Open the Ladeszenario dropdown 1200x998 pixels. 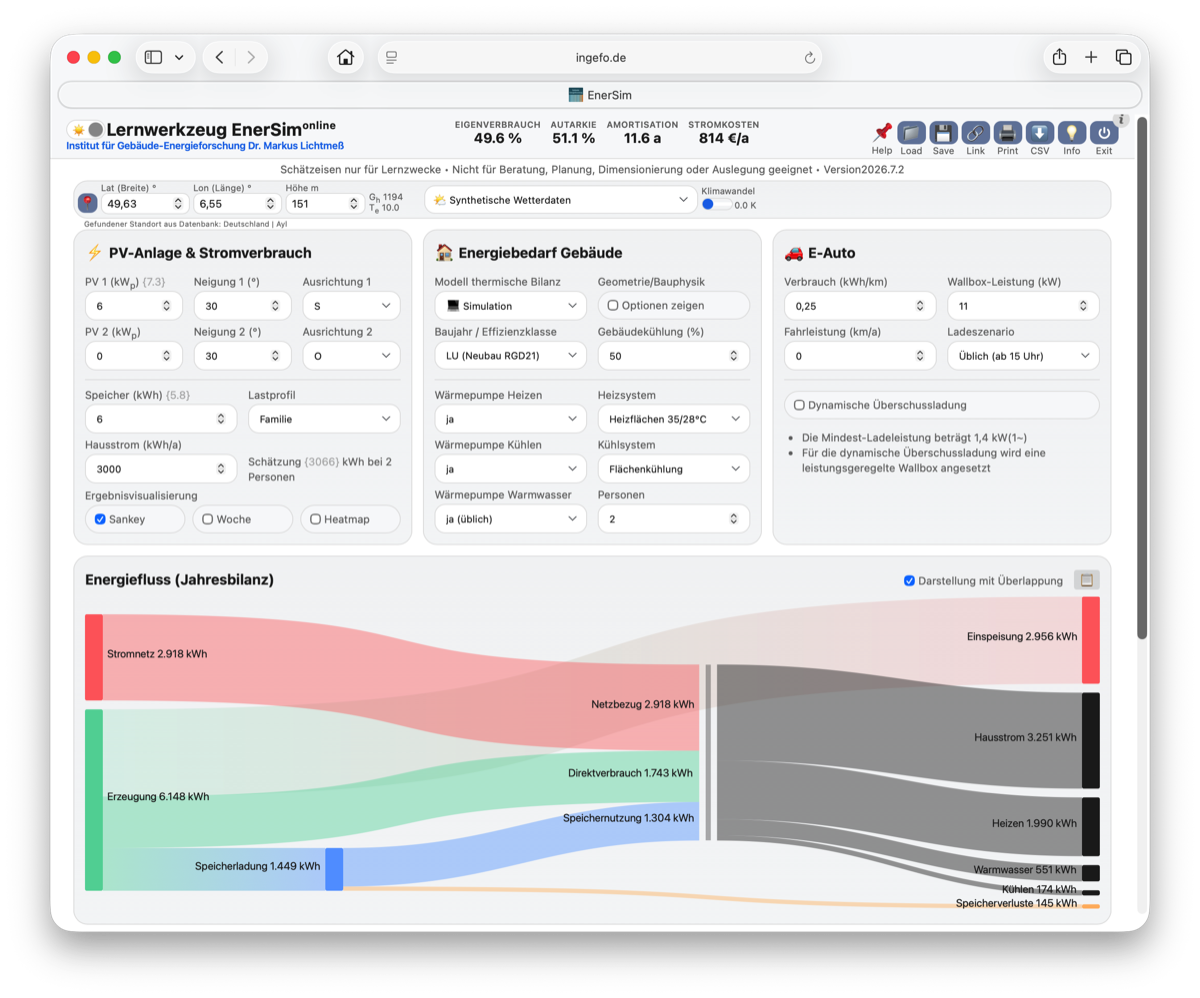[1023, 355]
